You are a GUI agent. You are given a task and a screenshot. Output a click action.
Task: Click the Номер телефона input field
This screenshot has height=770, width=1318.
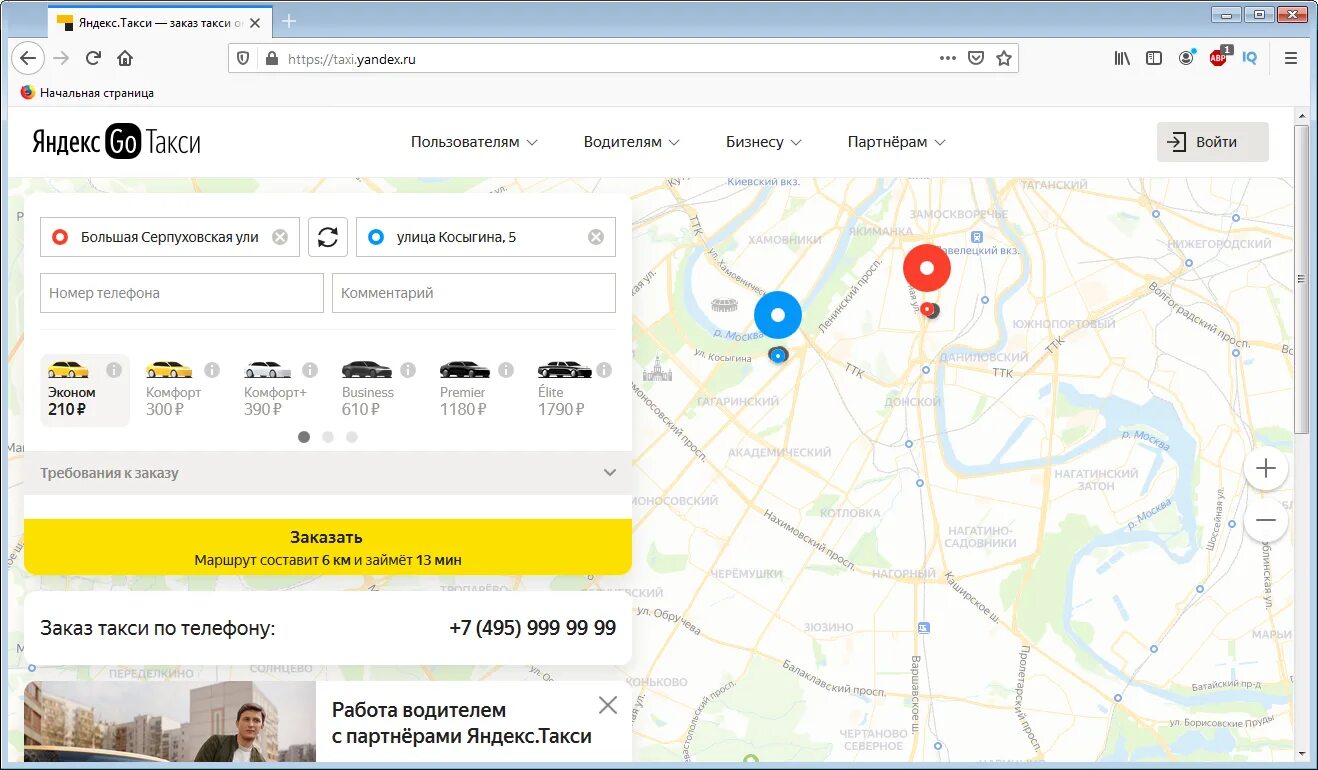pyautogui.click(x=182, y=293)
